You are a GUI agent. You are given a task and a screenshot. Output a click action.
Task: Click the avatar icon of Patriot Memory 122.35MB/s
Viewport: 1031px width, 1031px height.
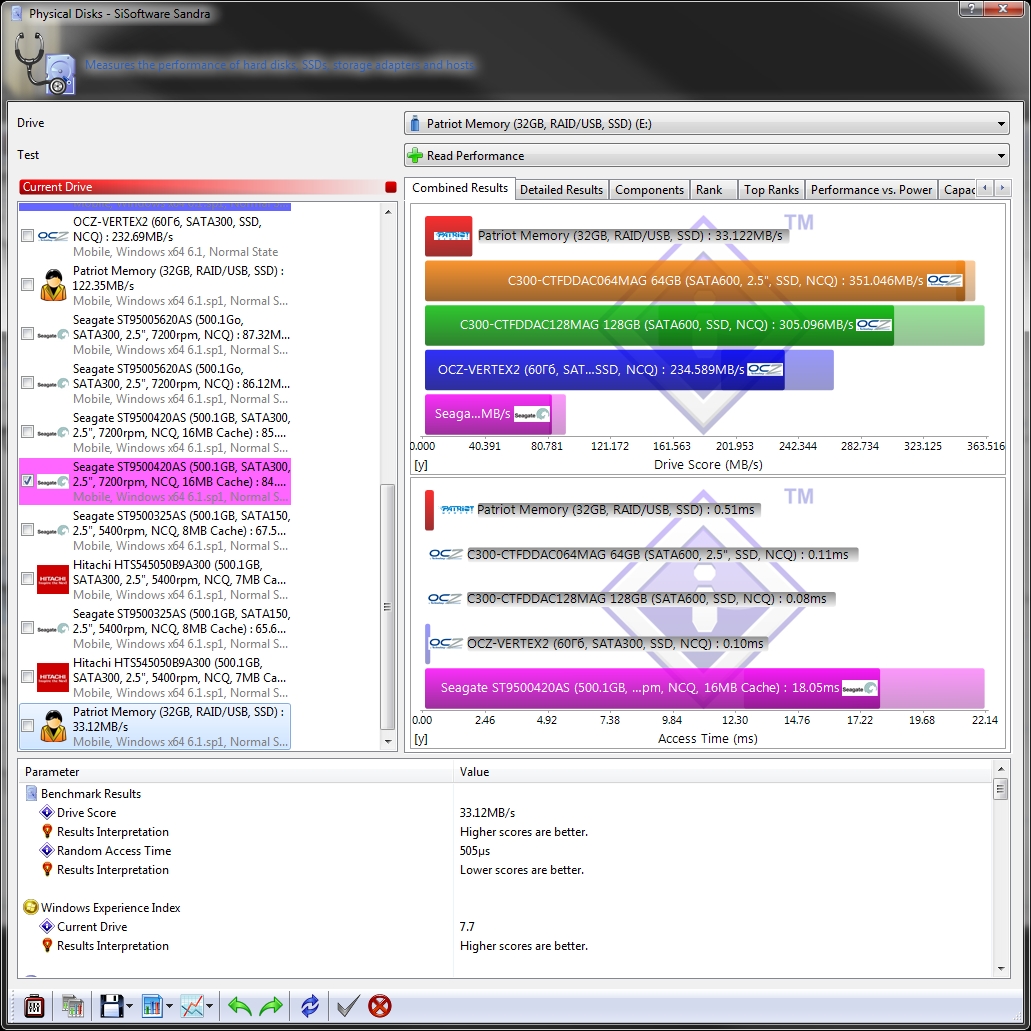[x=53, y=285]
